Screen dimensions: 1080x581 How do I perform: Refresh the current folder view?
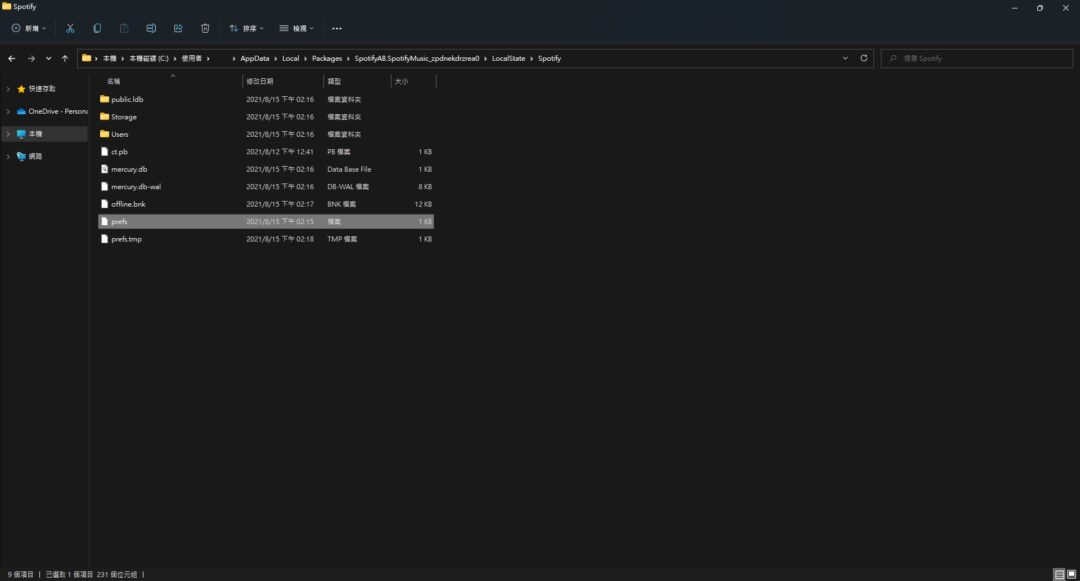click(x=864, y=59)
